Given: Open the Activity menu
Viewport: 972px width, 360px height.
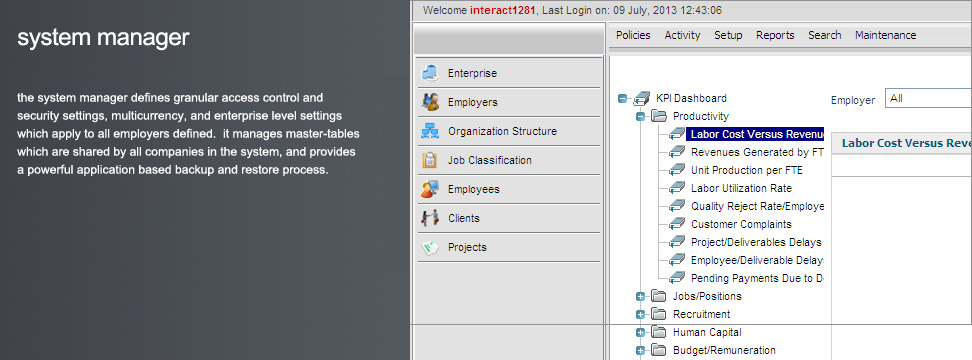Looking at the screenshot, I should pyautogui.click(x=683, y=35).
